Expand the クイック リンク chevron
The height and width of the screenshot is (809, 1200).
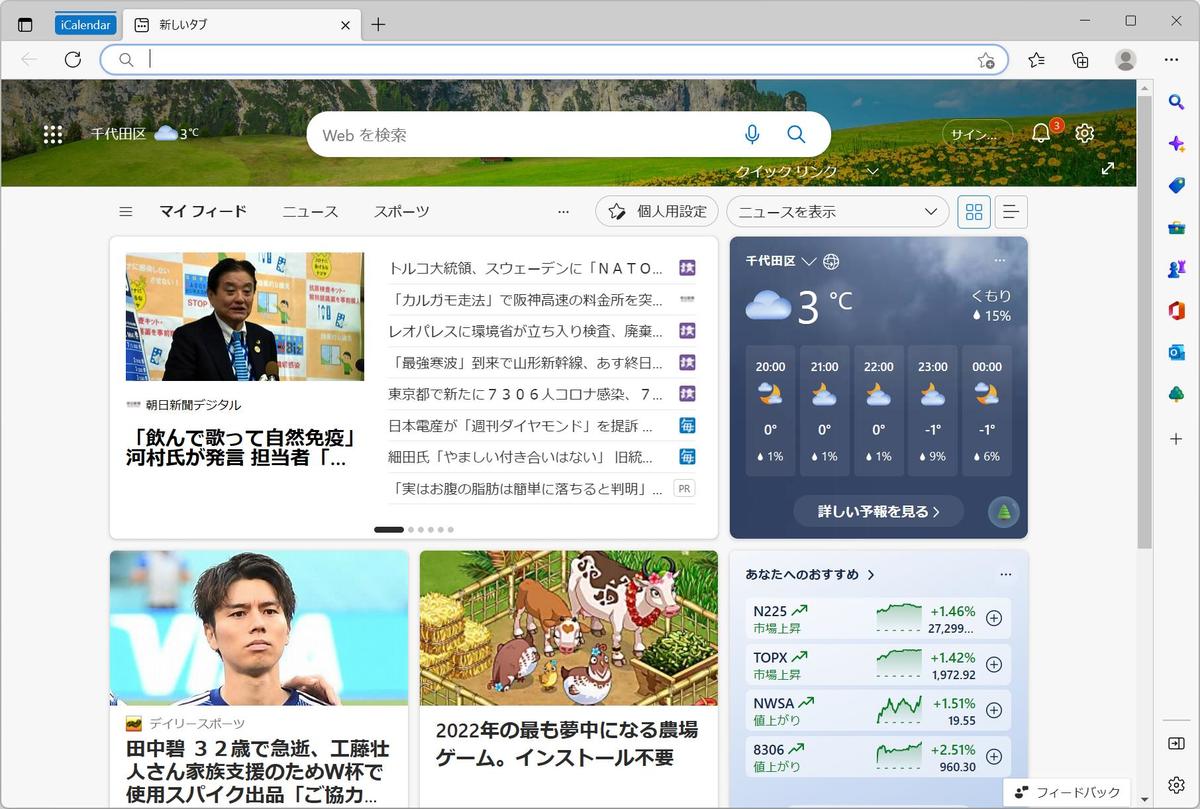872,171
